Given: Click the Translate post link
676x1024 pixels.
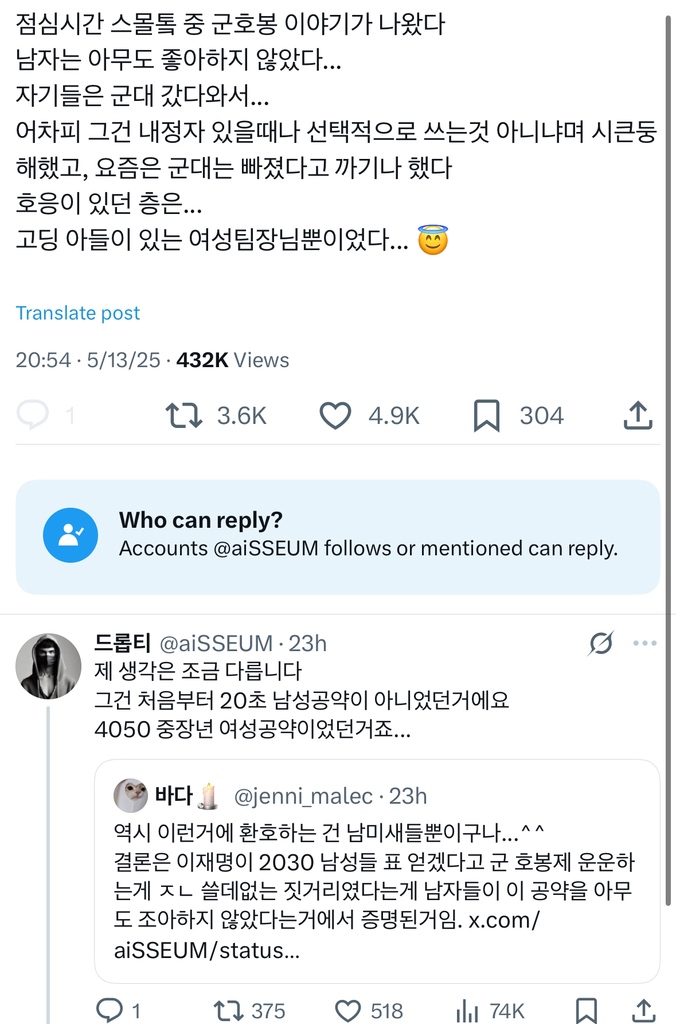Looking at the screenshot, I should point(78,313).
